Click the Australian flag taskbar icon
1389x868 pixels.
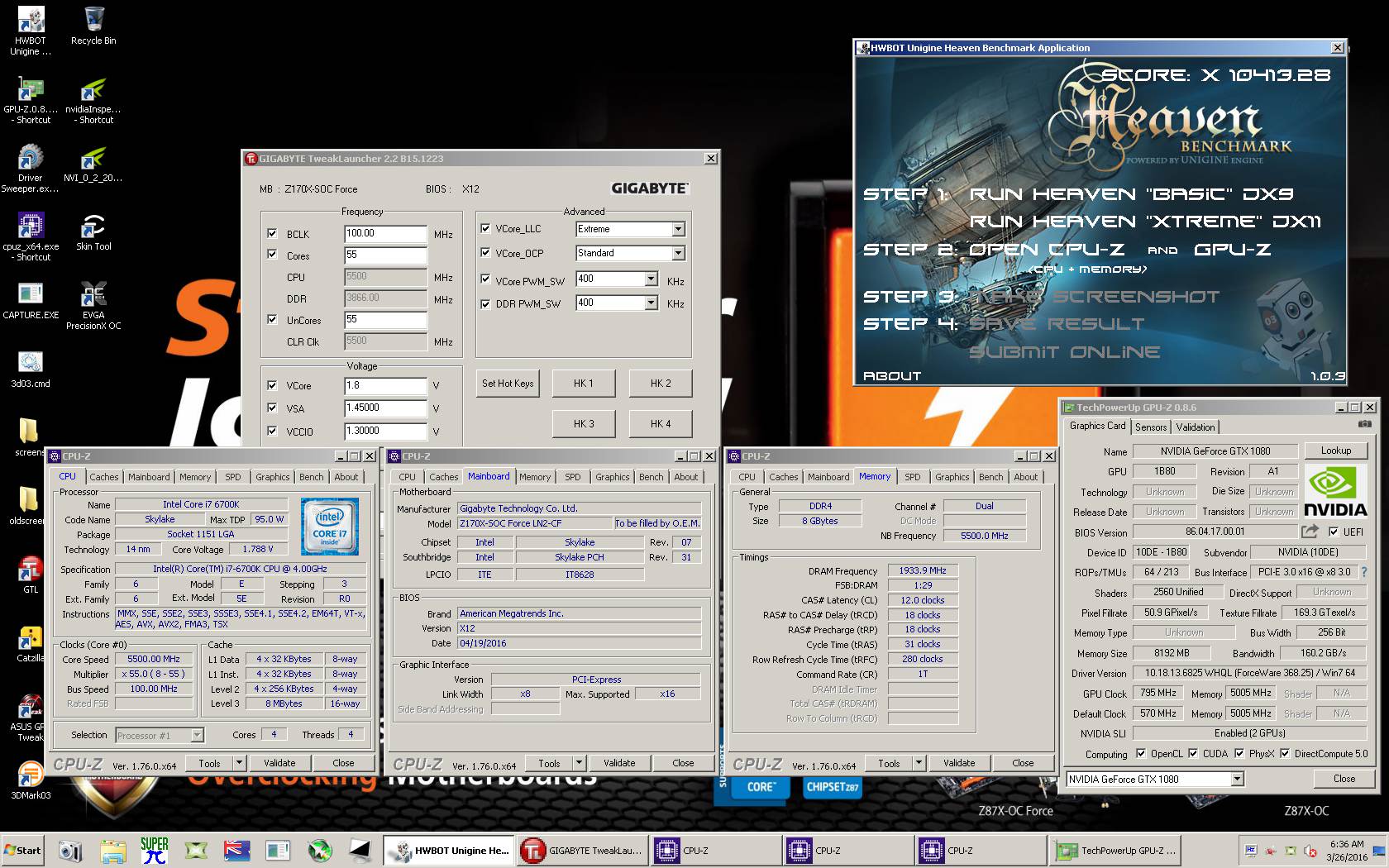(x=237, y=850)
